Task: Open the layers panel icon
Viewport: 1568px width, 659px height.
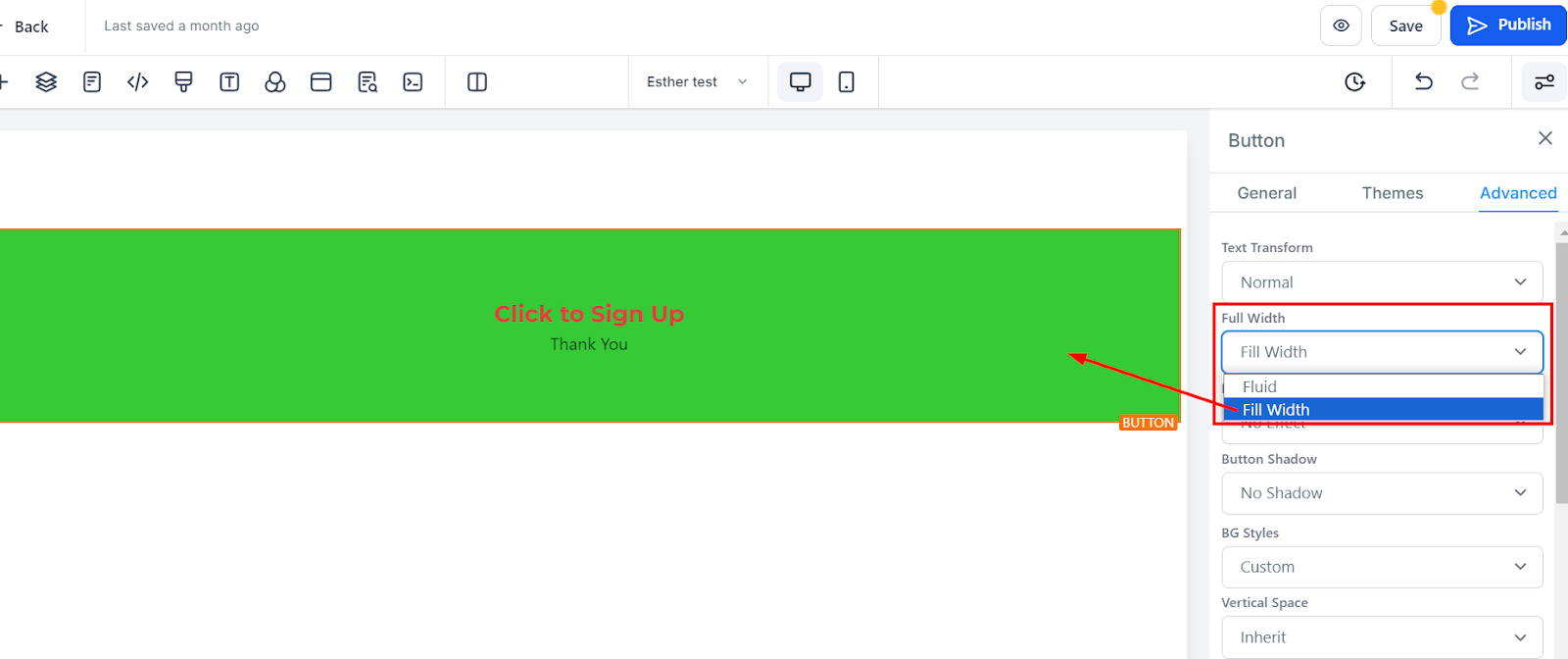Action: pos(46,82)
